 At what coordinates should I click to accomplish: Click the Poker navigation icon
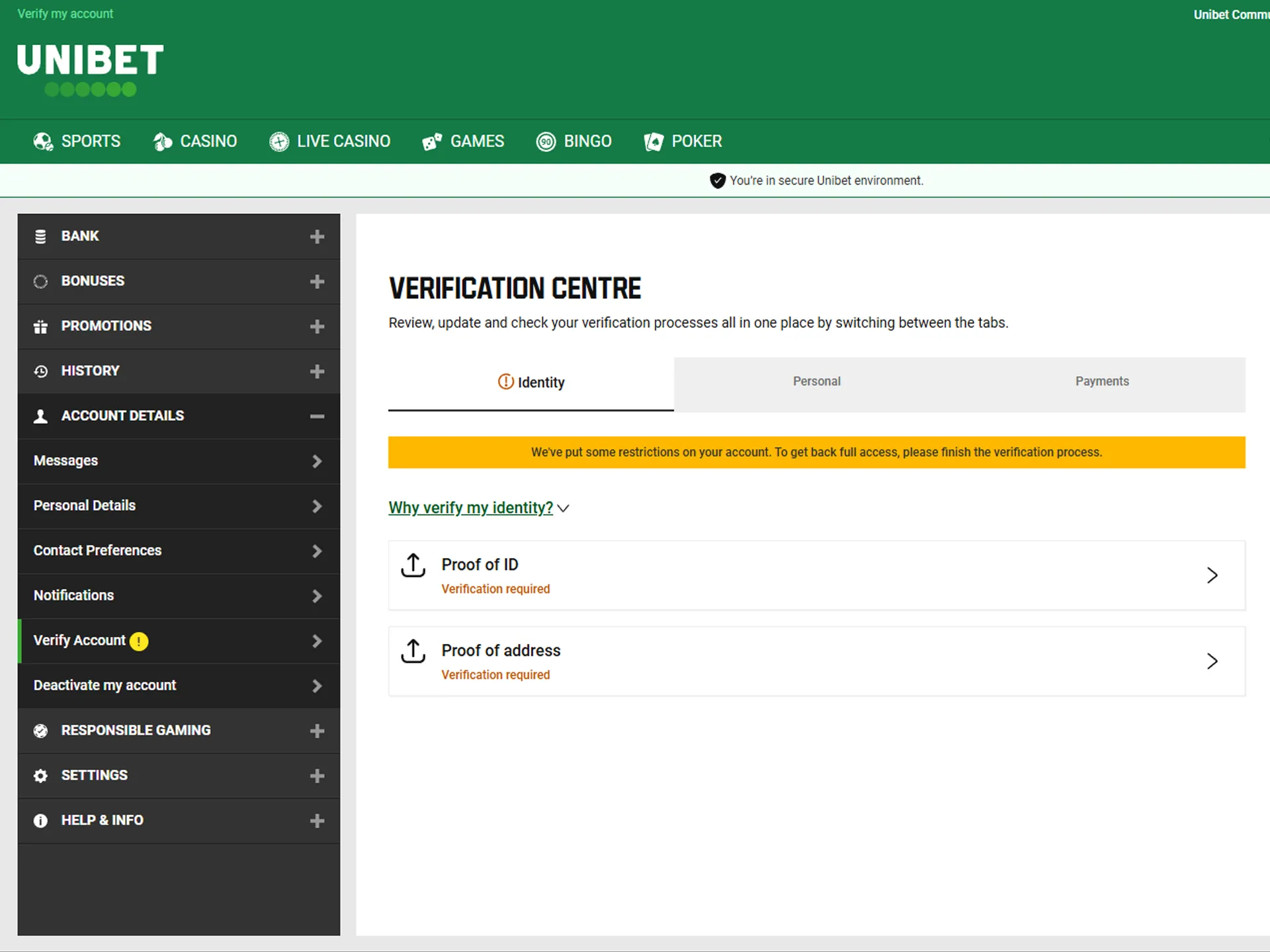pyautogui.click(x=651, y=141)
